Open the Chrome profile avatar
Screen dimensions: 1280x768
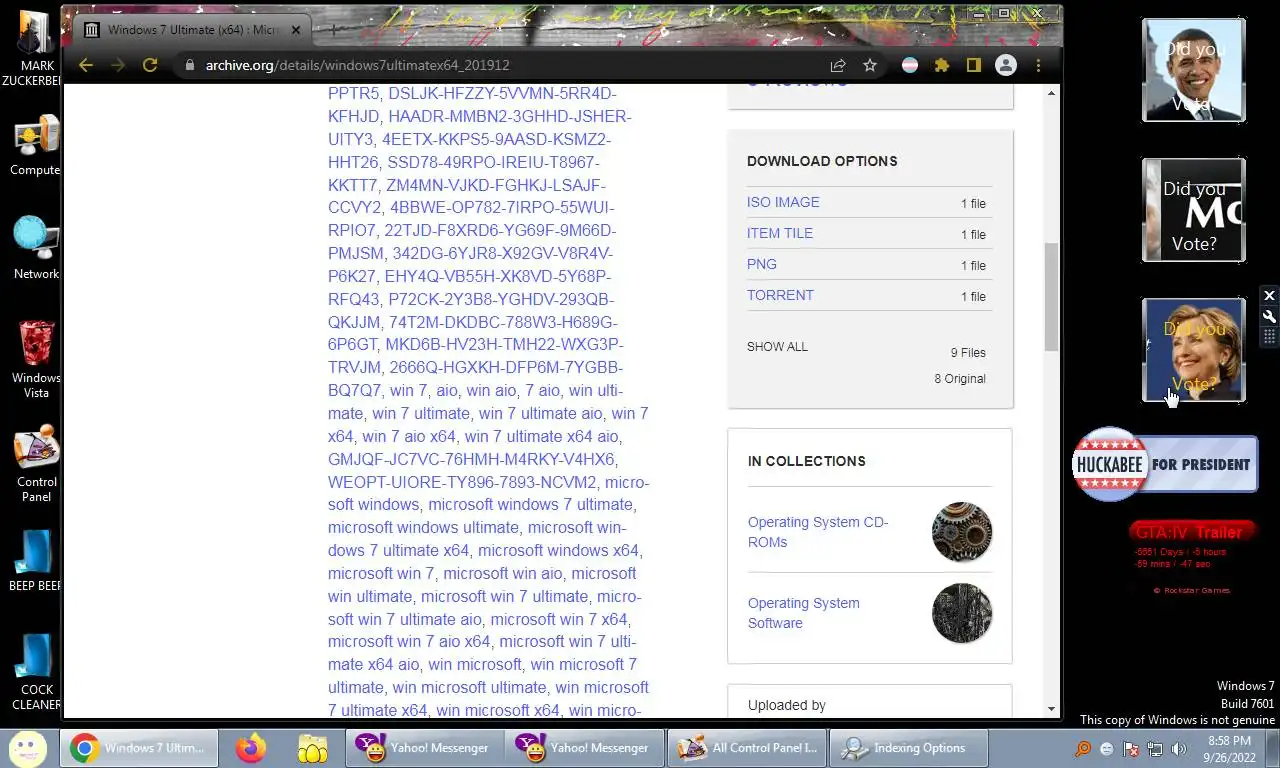click(1006, 65)
